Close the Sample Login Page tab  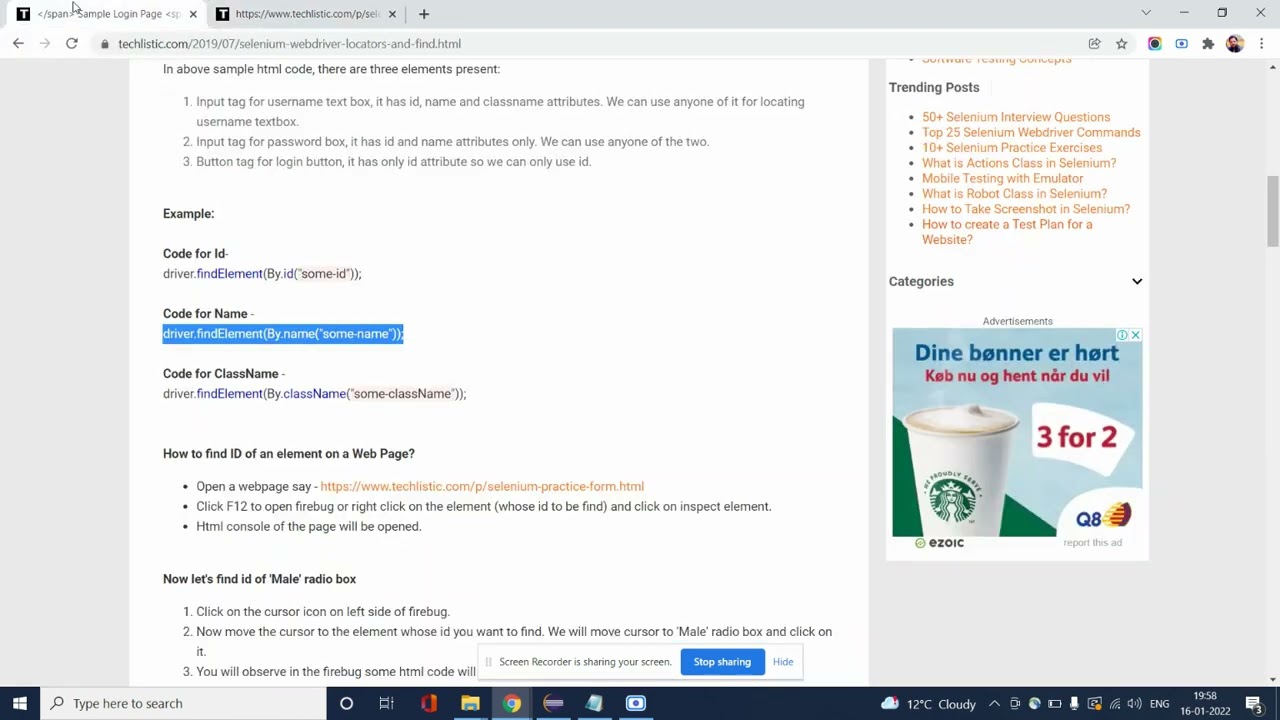193,14
